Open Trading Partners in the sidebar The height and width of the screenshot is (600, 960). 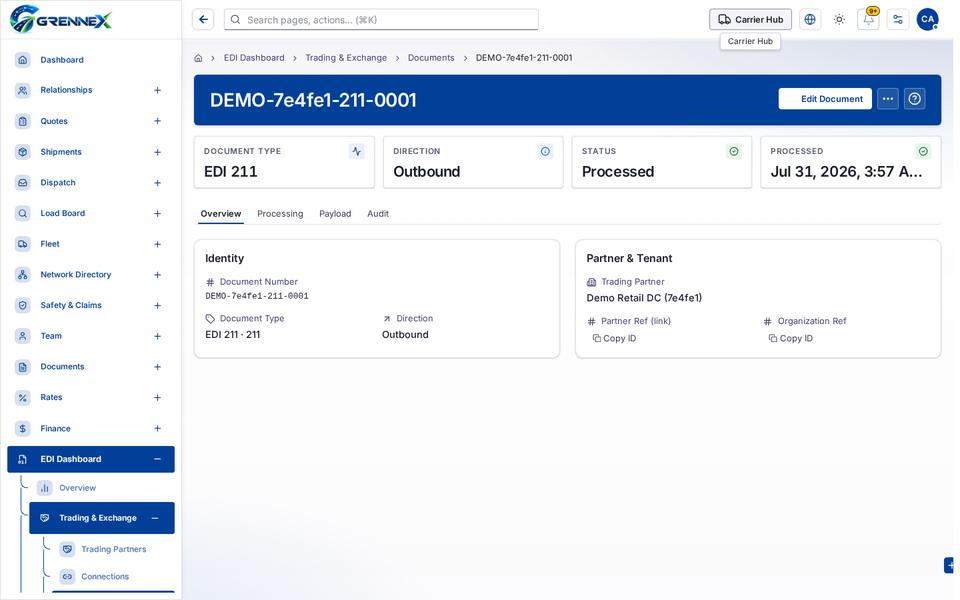tap(113, 549)
